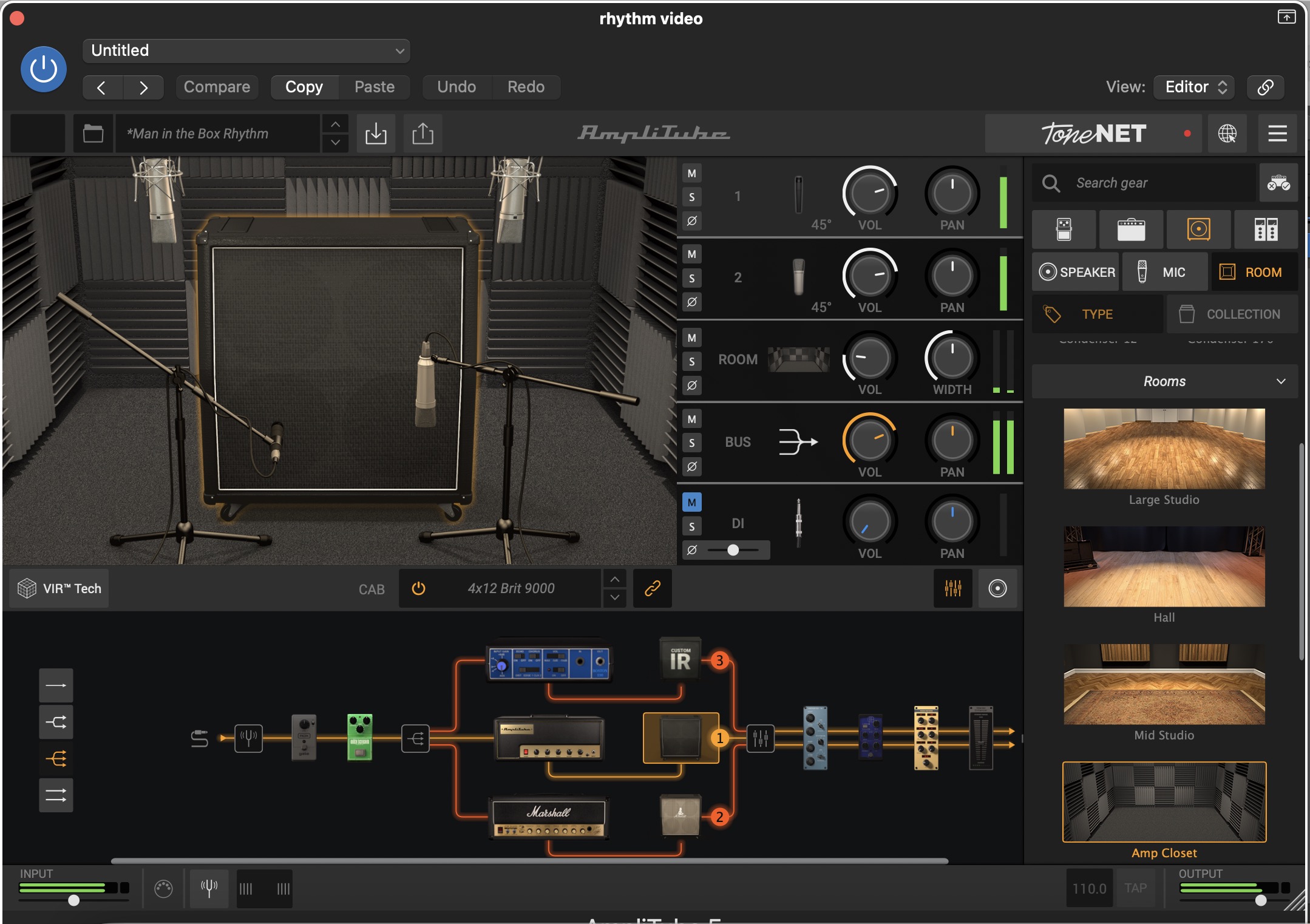Viewport: 1310px width, 924px height.
Task: Click the globe web icon
Action: (1227, 133)
